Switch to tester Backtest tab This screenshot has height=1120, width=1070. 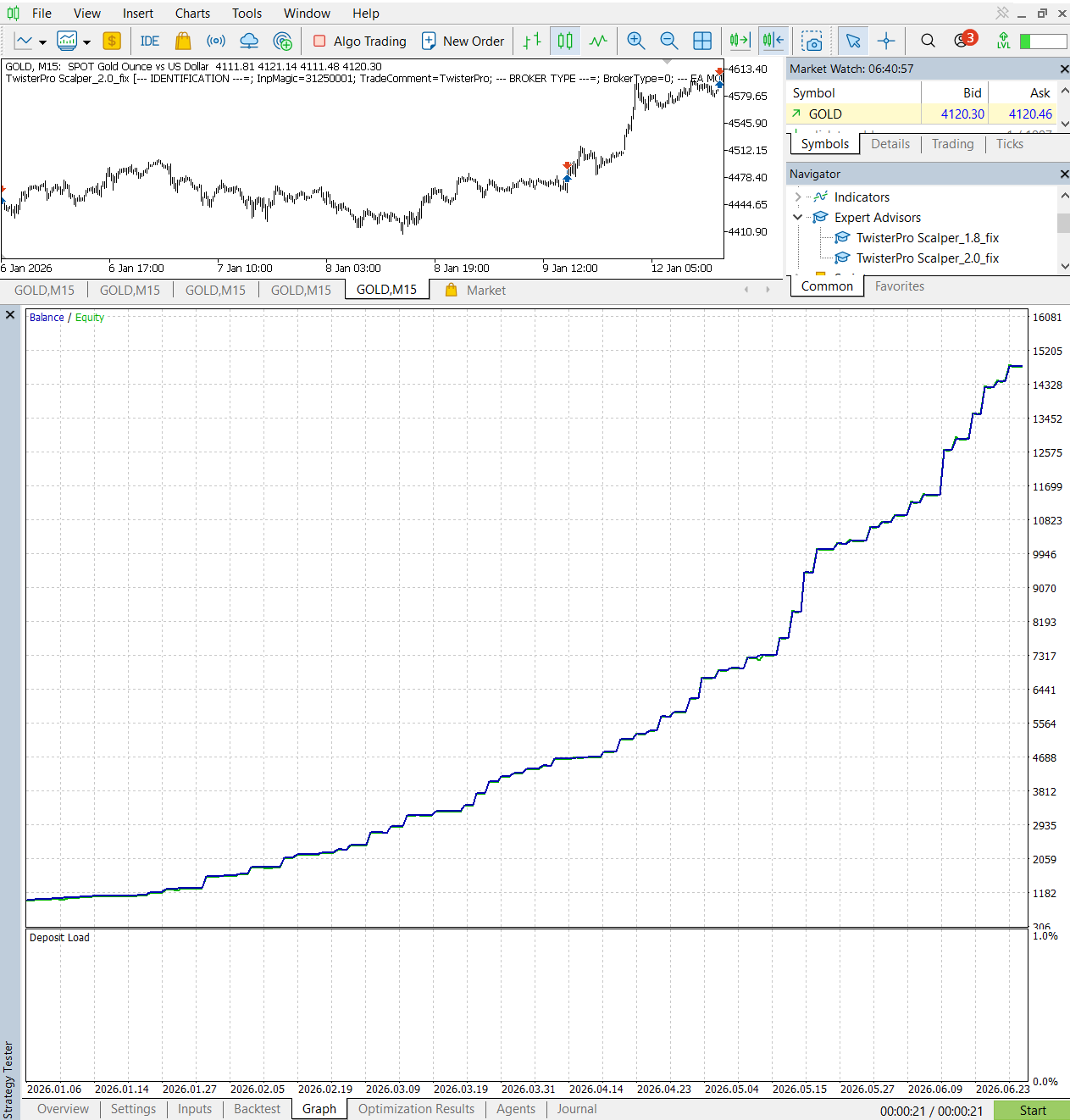[x=257, y=1109]
